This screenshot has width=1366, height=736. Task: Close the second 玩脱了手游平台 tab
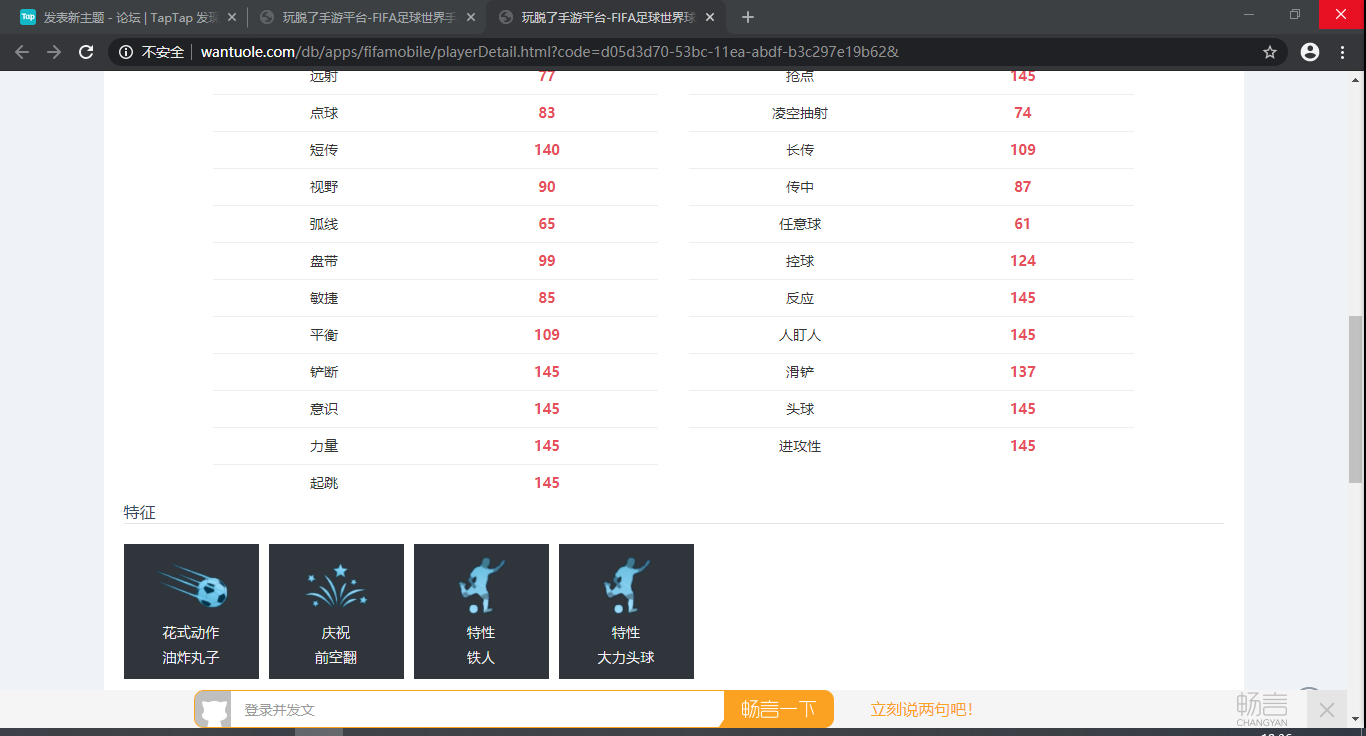471,17
